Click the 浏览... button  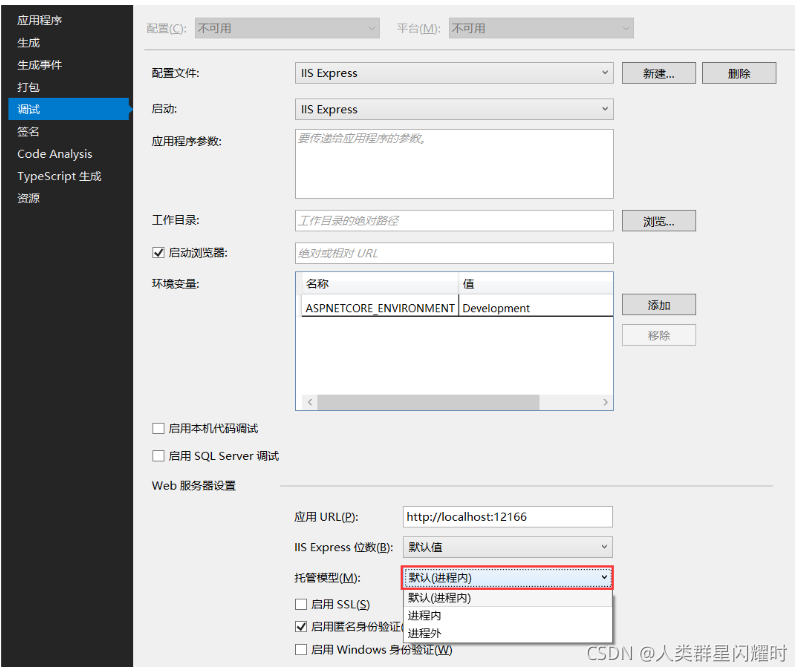tap(659, 221)
